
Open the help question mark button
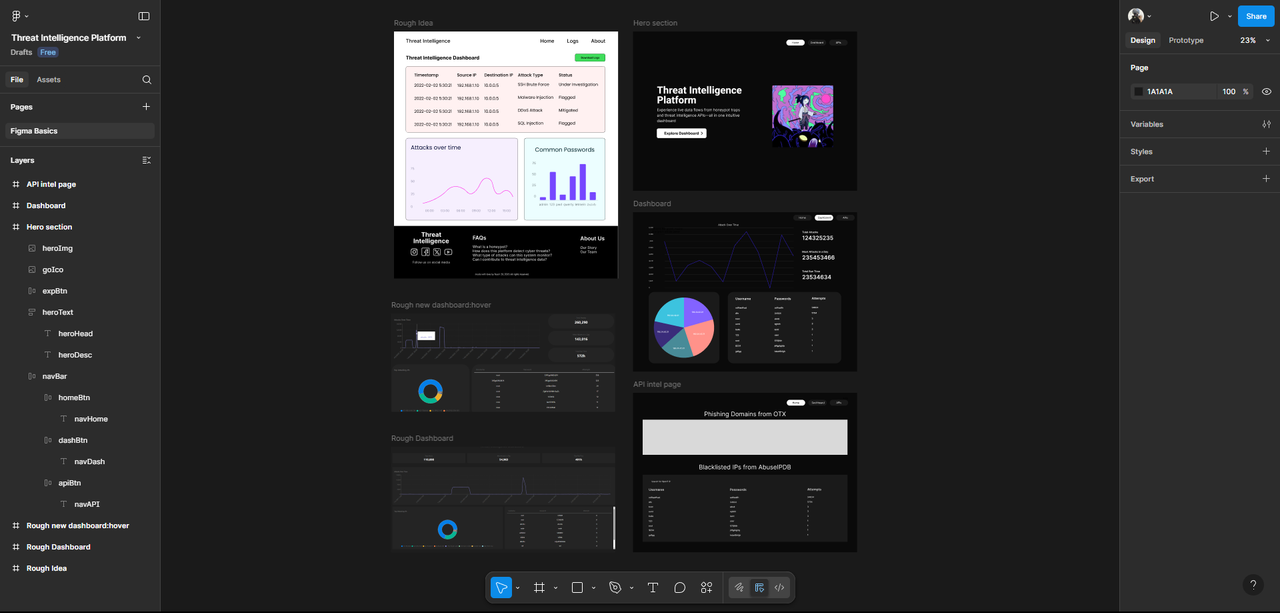pos(1253,585)
